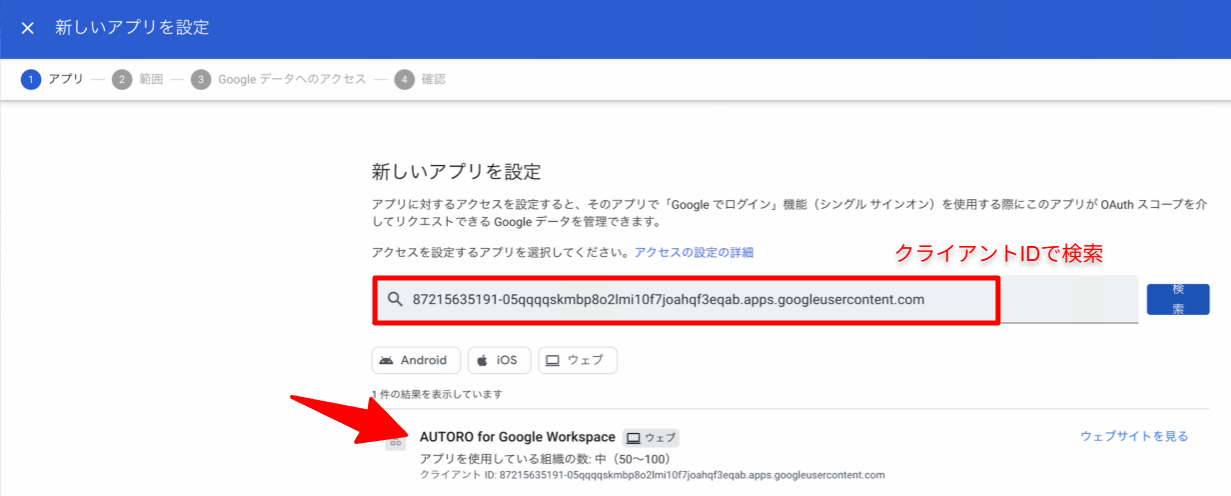Viewport: 1231px width, 496px height.
Task: Toggle the Android platform filter chip
Action: [416, 360]
